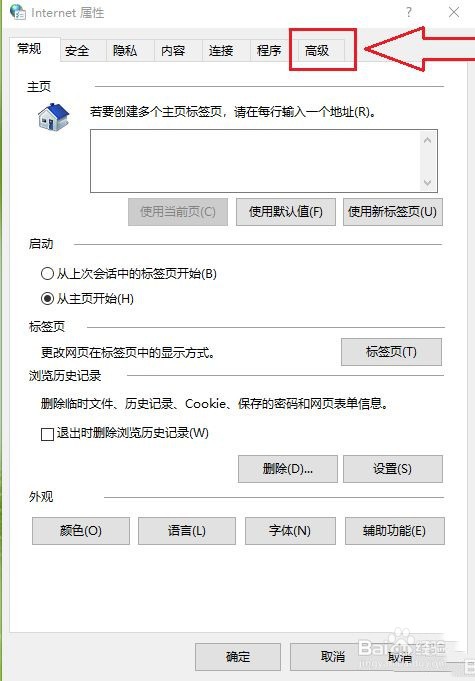Click the Internet globe icon in title bar
The image size is (475, 681).
pos(18,12)
